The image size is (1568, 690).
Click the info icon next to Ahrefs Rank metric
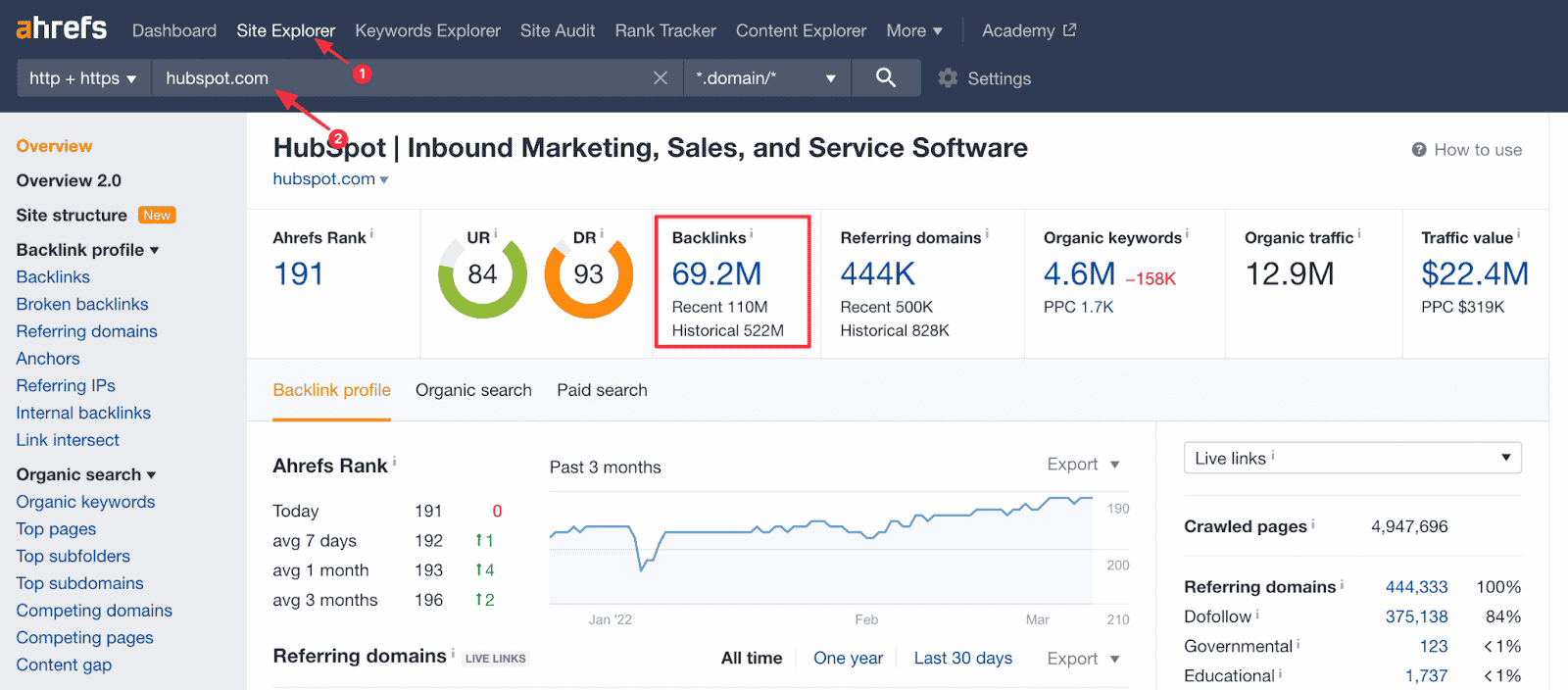(371, 234)
